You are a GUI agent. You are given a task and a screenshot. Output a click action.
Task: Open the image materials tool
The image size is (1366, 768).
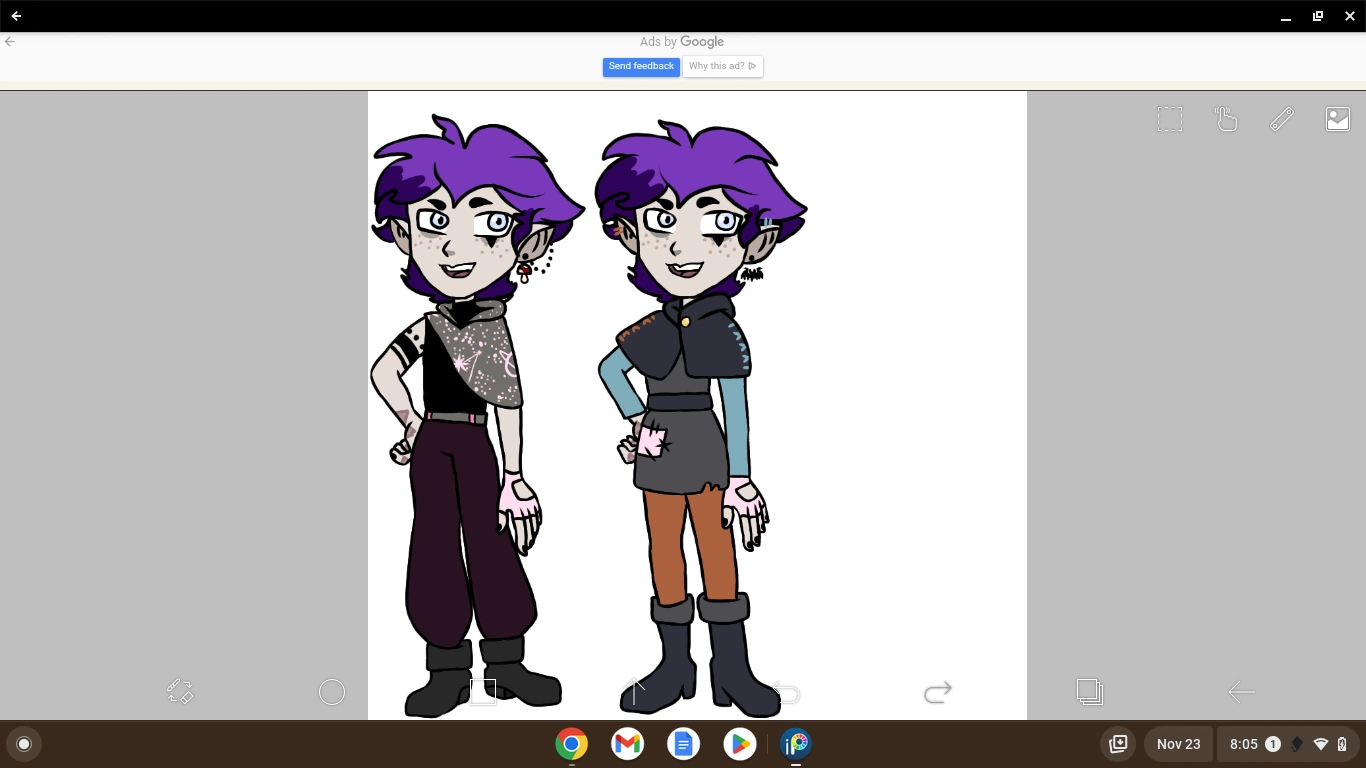pyautogui.click(x=1338, y=118)
